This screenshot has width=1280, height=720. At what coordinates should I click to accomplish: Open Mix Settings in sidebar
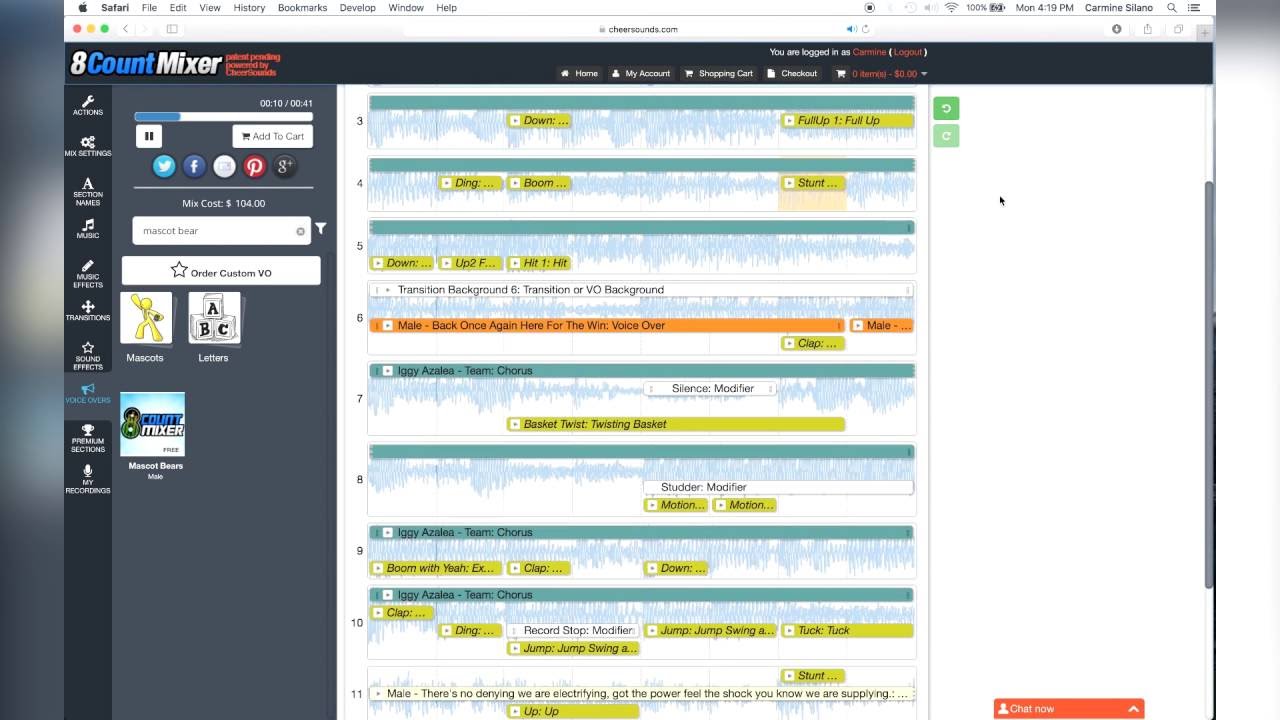tap(88, 146)
